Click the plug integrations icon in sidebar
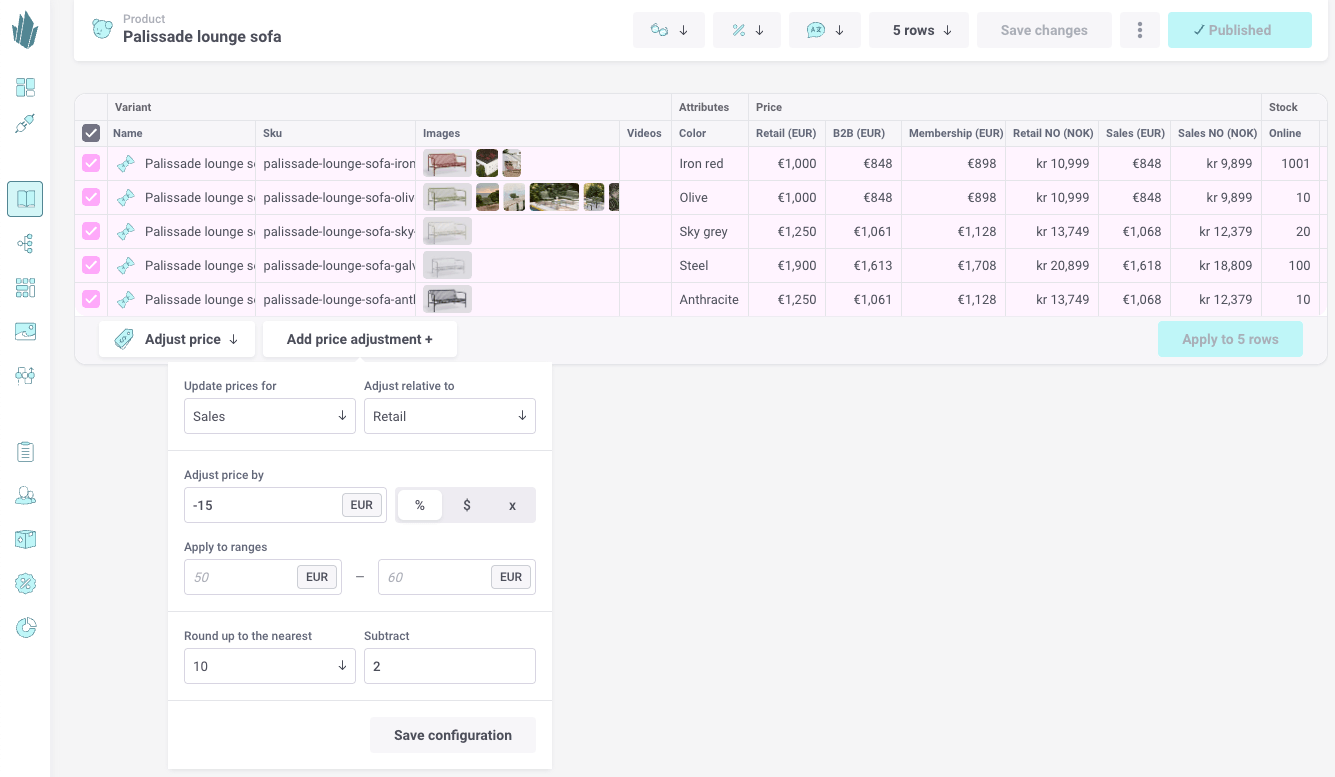1335x777 pixels. point(25,124)
